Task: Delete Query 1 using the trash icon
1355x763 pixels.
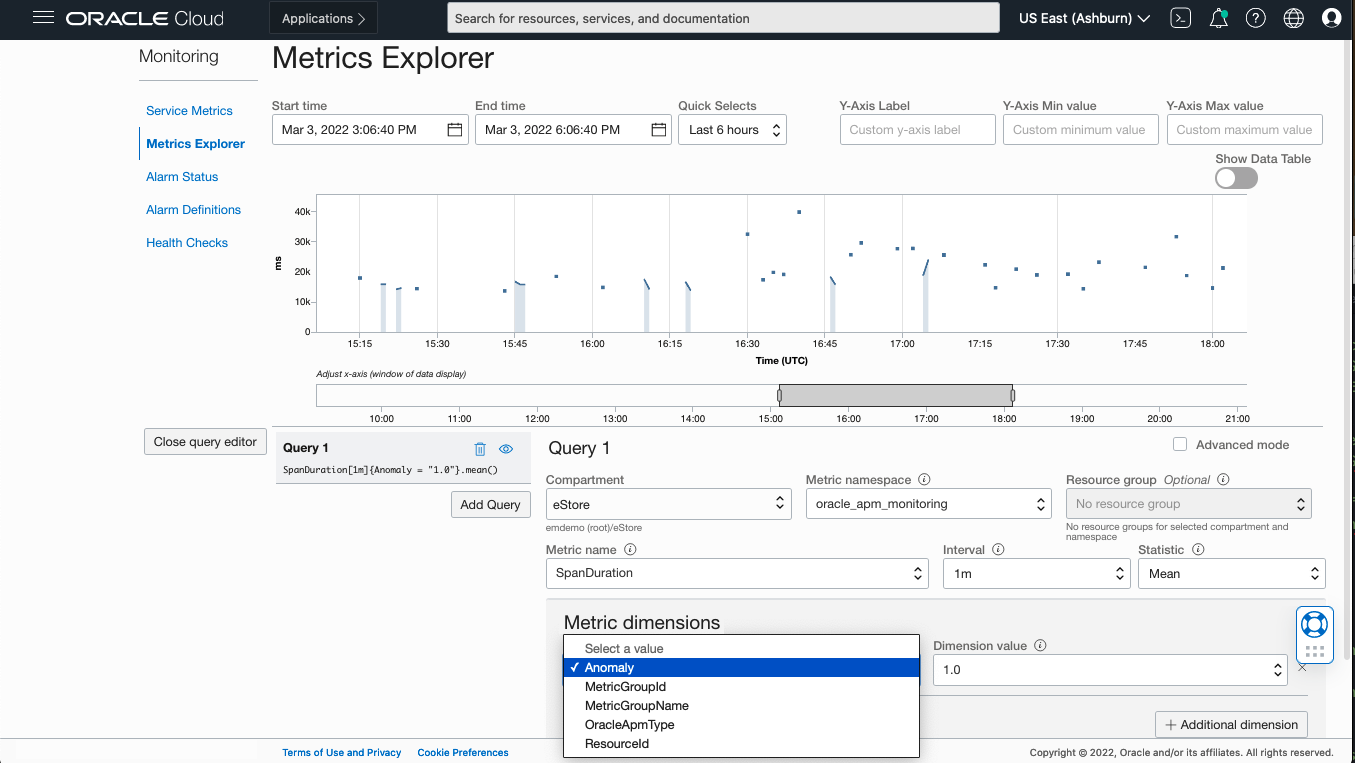Action: pos(480,449)
